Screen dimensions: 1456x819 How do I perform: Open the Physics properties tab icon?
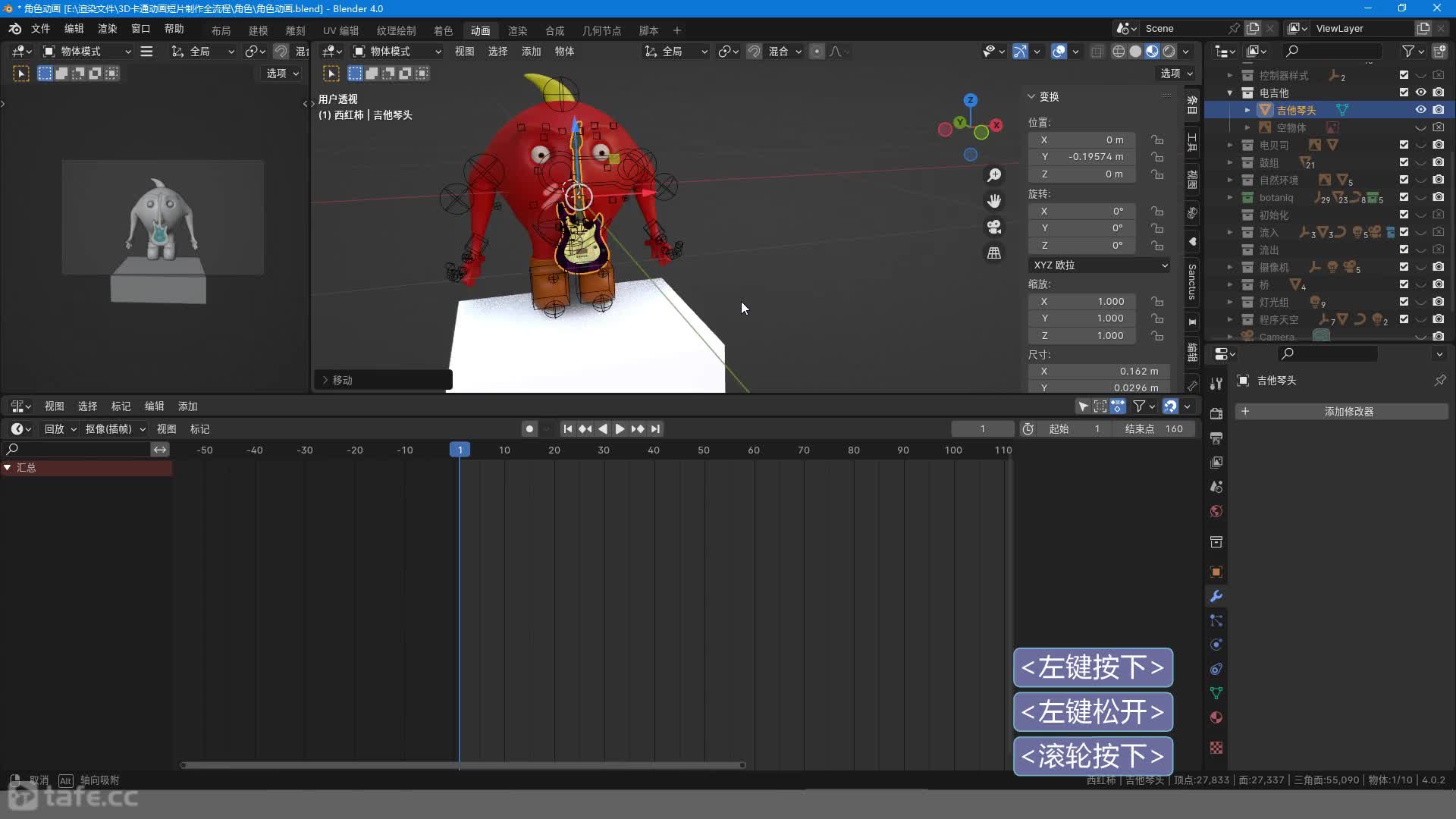1216,645
